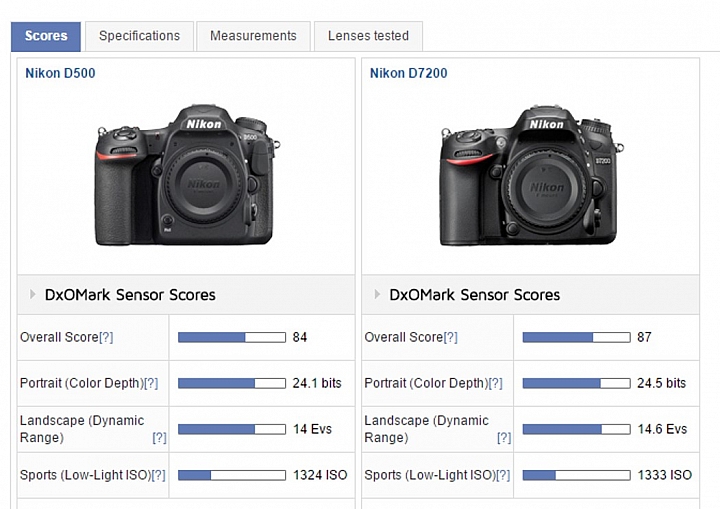Open the Lenses tested tab
720x509 pixels.
[x=368, y=36]
